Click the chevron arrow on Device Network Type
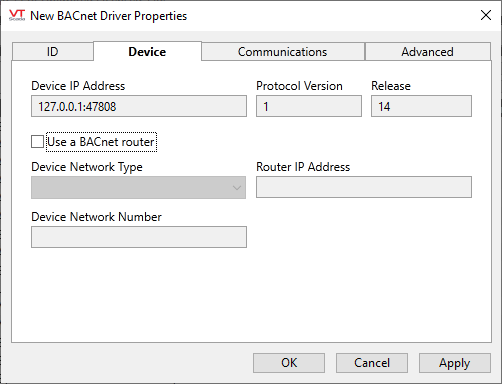The width and height of the screenshot is (502, 384). [x=237, y=188]
